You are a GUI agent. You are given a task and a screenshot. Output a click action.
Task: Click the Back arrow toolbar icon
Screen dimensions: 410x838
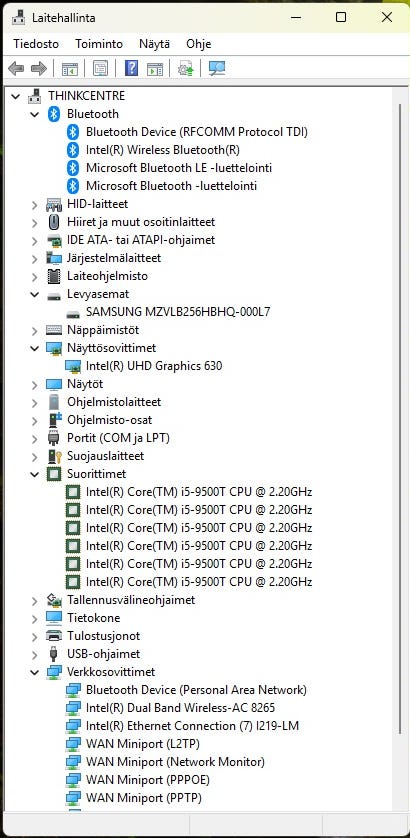tap(16, 68)
